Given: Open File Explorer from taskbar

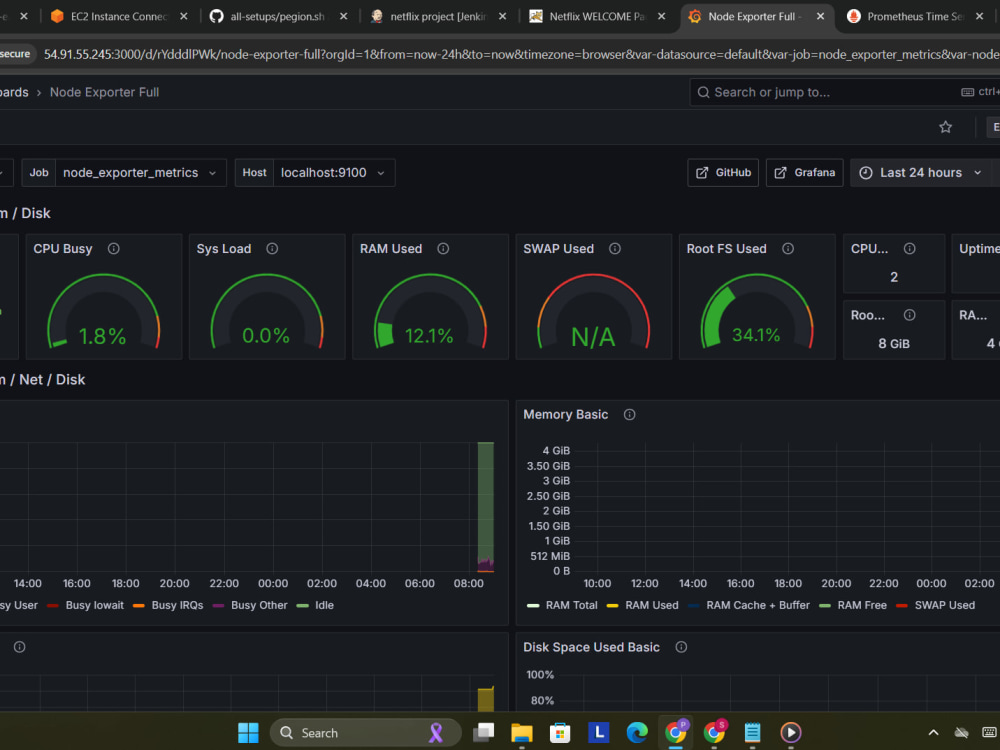Looking at the screenshot, I should [522, 733].
